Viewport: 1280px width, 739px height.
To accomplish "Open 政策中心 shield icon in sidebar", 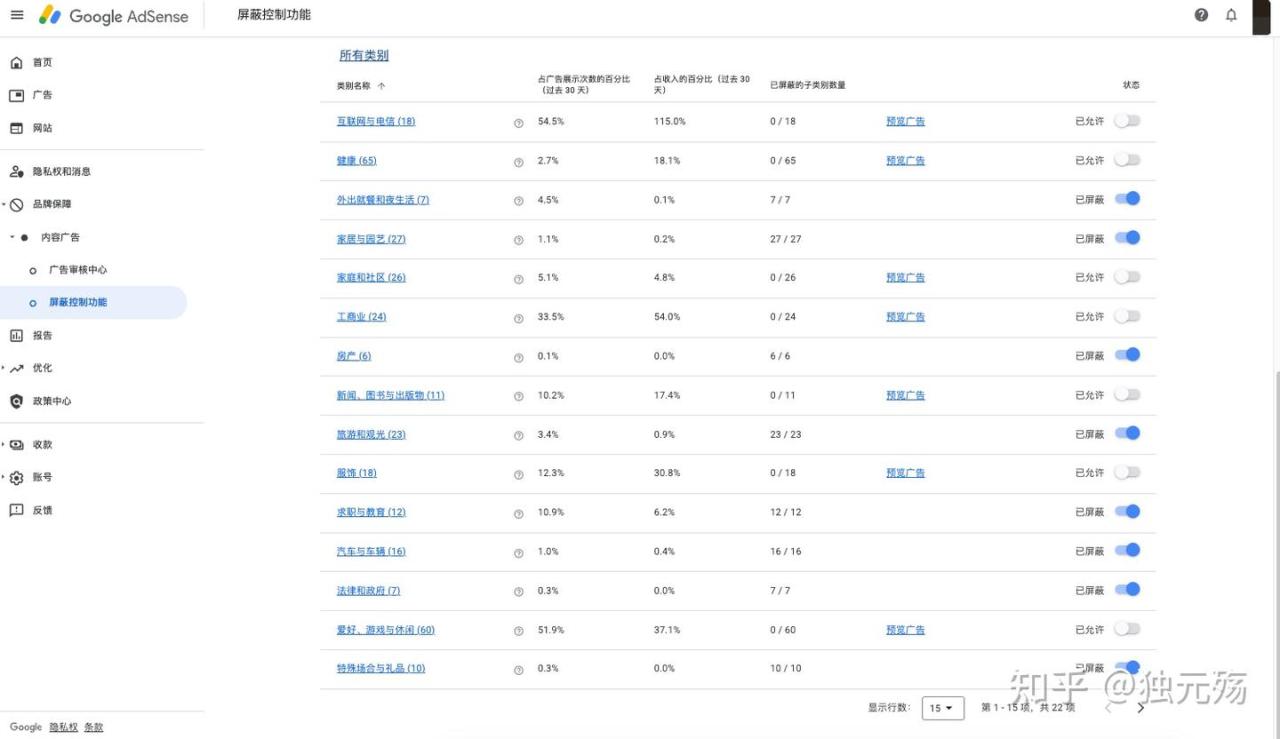I will pyautogui.click(x=16, y=401).
